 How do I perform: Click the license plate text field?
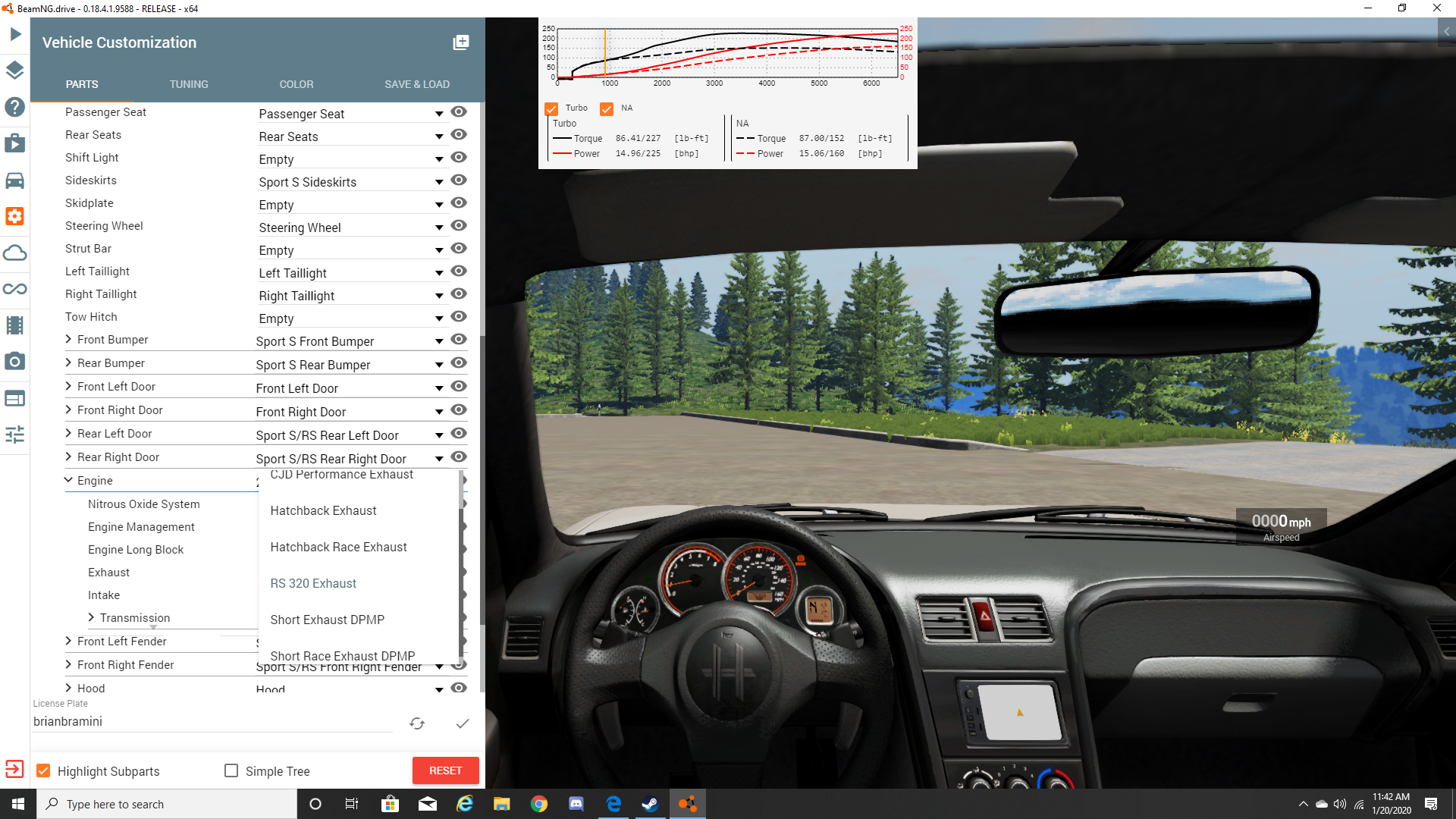(212, 722)
